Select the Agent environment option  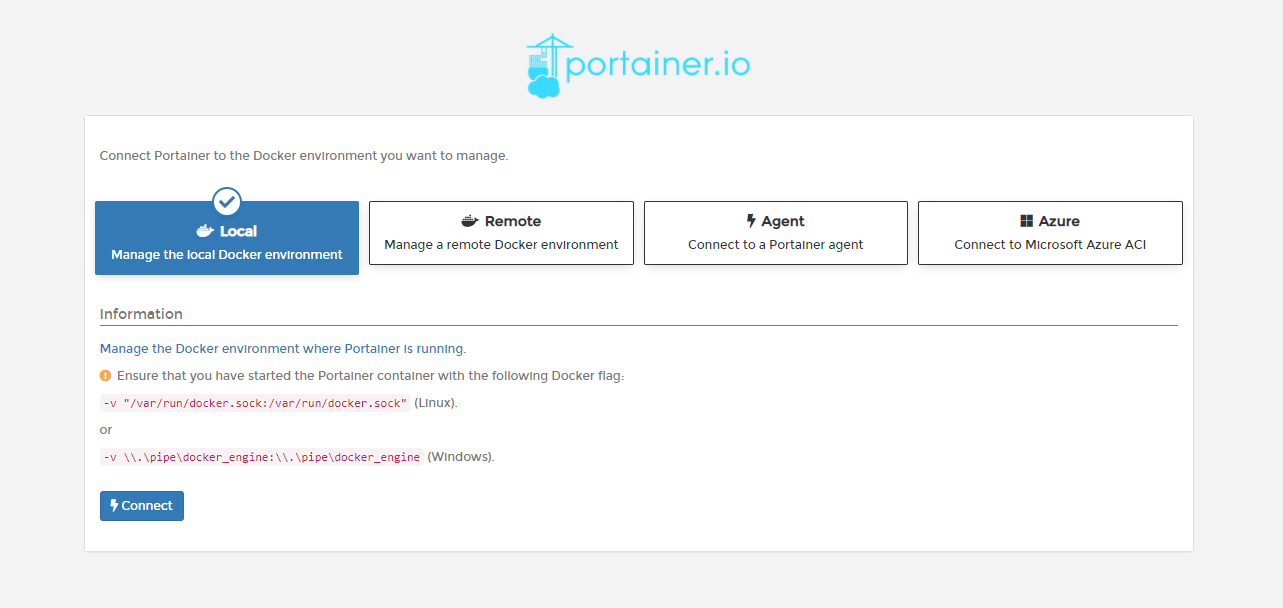(x=775, y=232)
